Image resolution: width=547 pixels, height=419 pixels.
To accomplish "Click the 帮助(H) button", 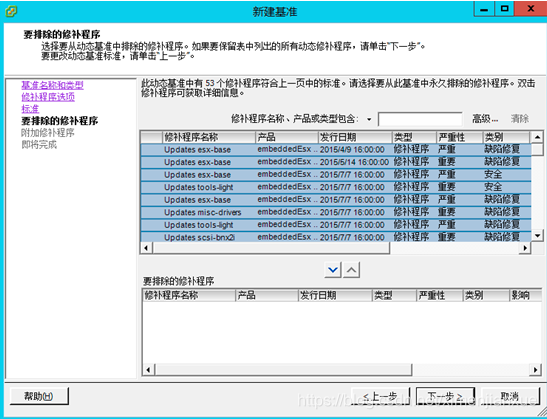I will 39,396.
